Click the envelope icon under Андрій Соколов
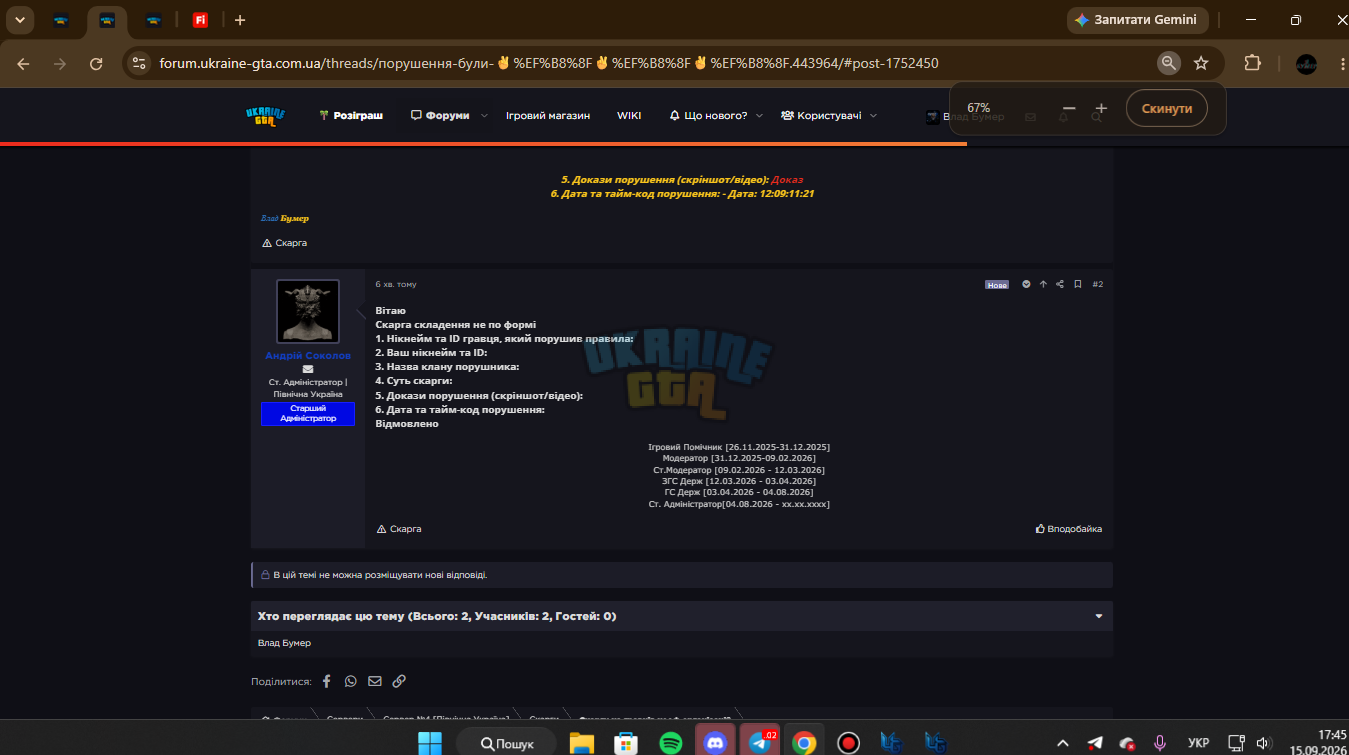The height and width of the screenshot is (755, 1349). click(308, 369)
